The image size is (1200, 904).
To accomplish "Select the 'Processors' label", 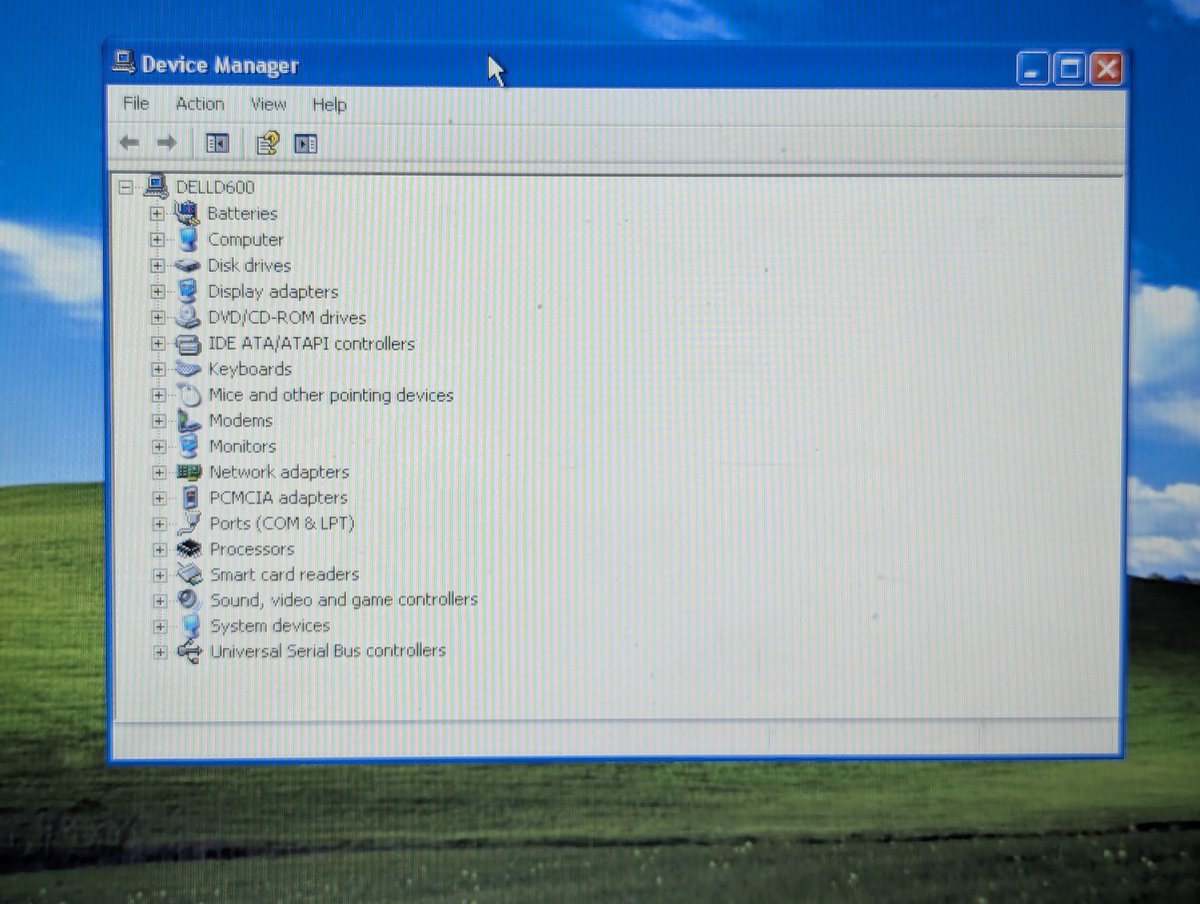I will pos(252,549).
